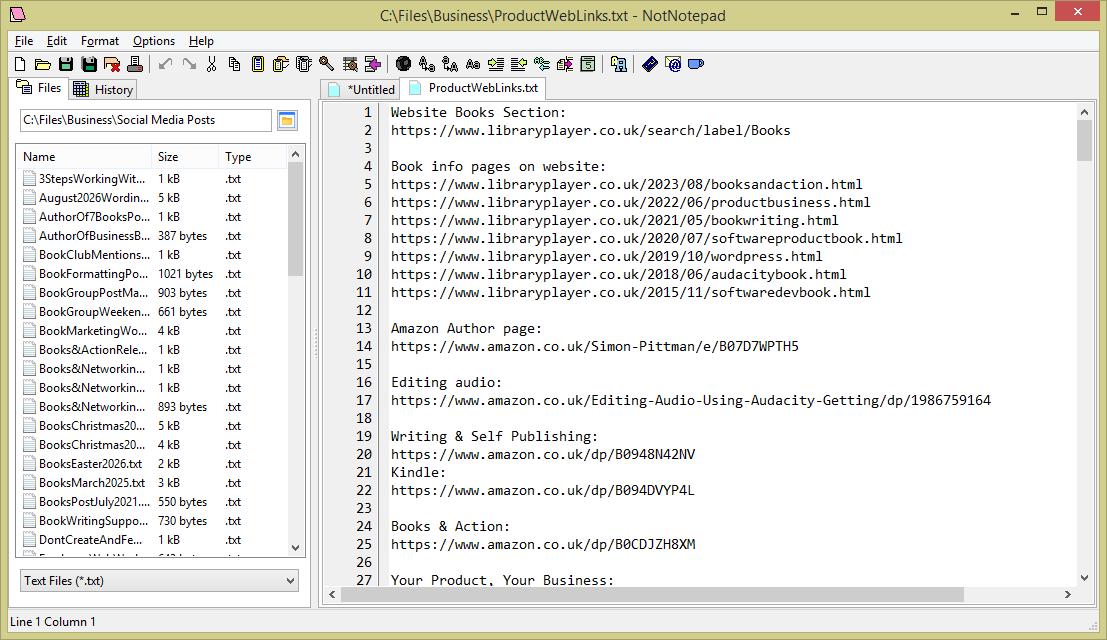
Task: Click the B0CDJZH8XM Amazon link line
Action: [x=543, y=544]
